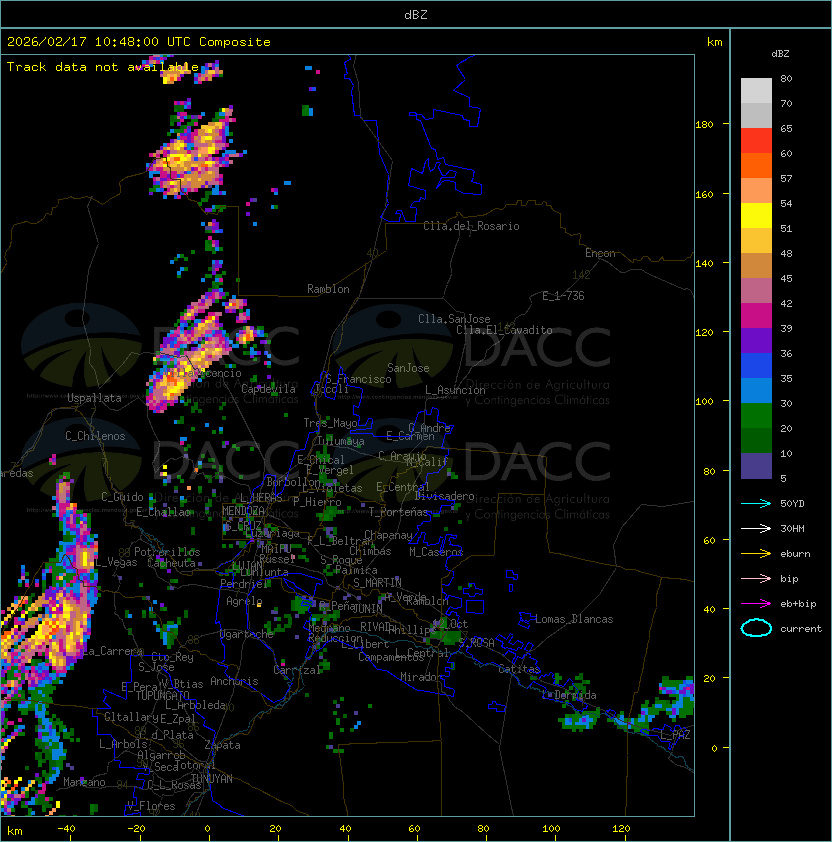The image size is (832, 842).
Task: Click the magenta eb+bip arrow in legend
Action: [756, 604]
